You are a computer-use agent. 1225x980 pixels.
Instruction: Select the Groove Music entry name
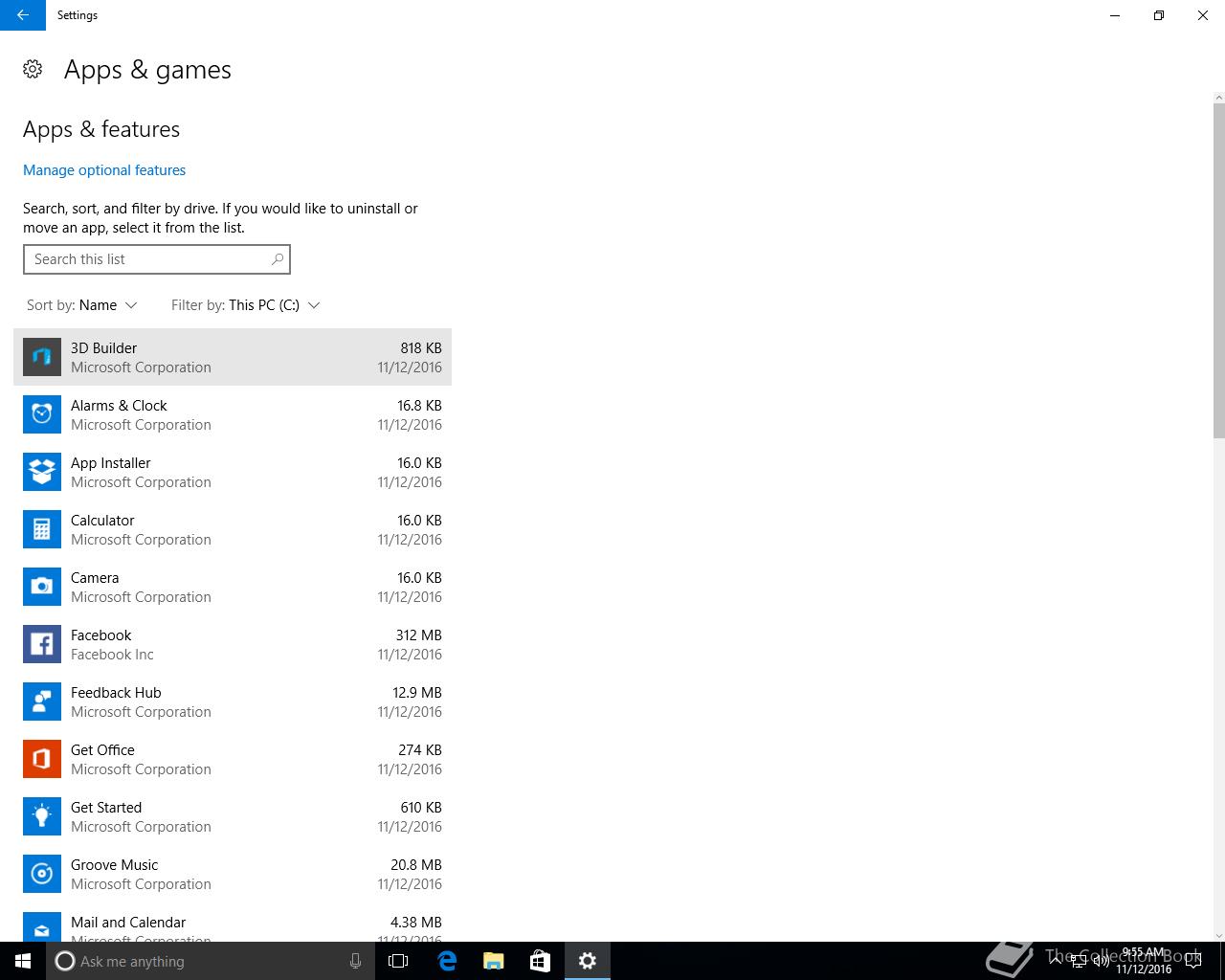tap(115, 865)
